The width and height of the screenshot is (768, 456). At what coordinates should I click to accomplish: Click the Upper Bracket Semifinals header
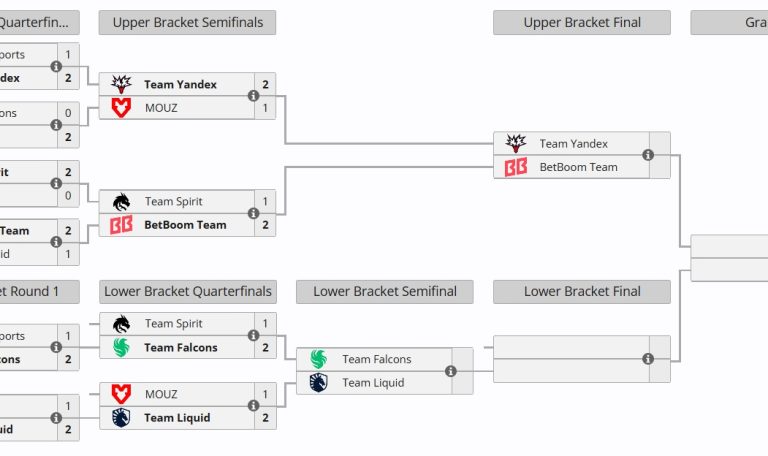tap(187, 23)
